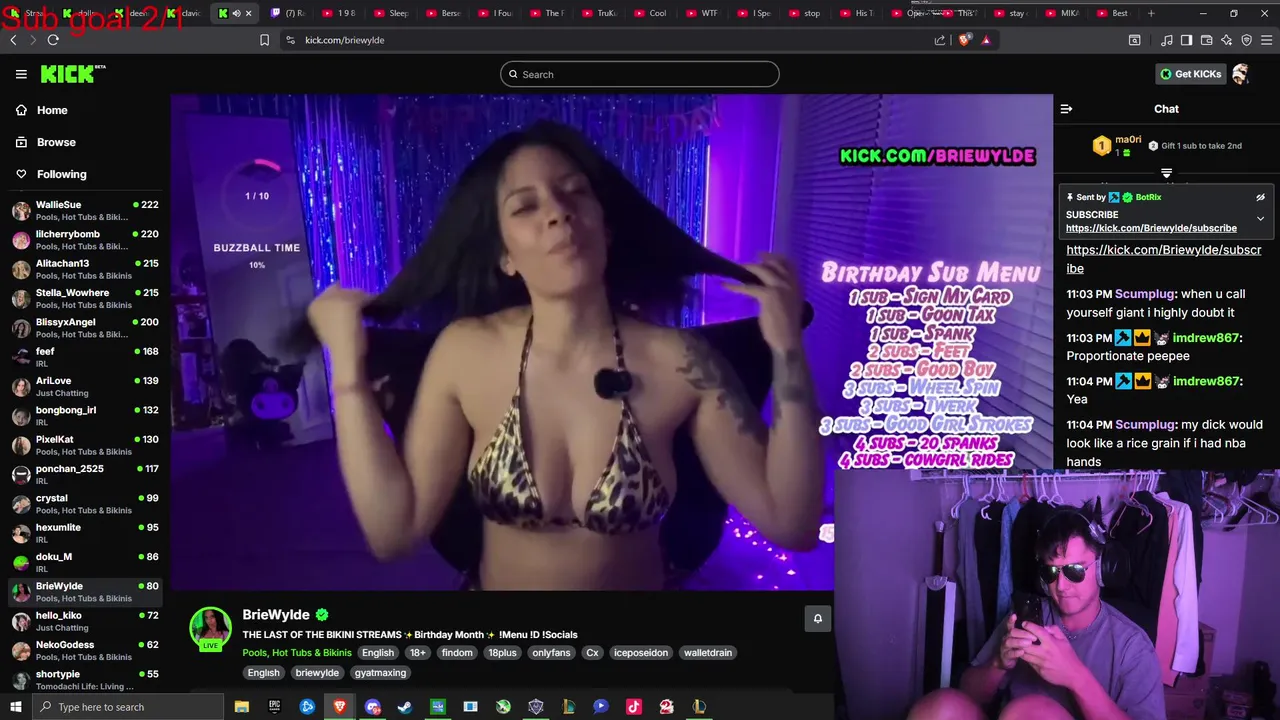The image size is (1280, 720).
Task: Click the address bar URL
Action: [345, 40]
